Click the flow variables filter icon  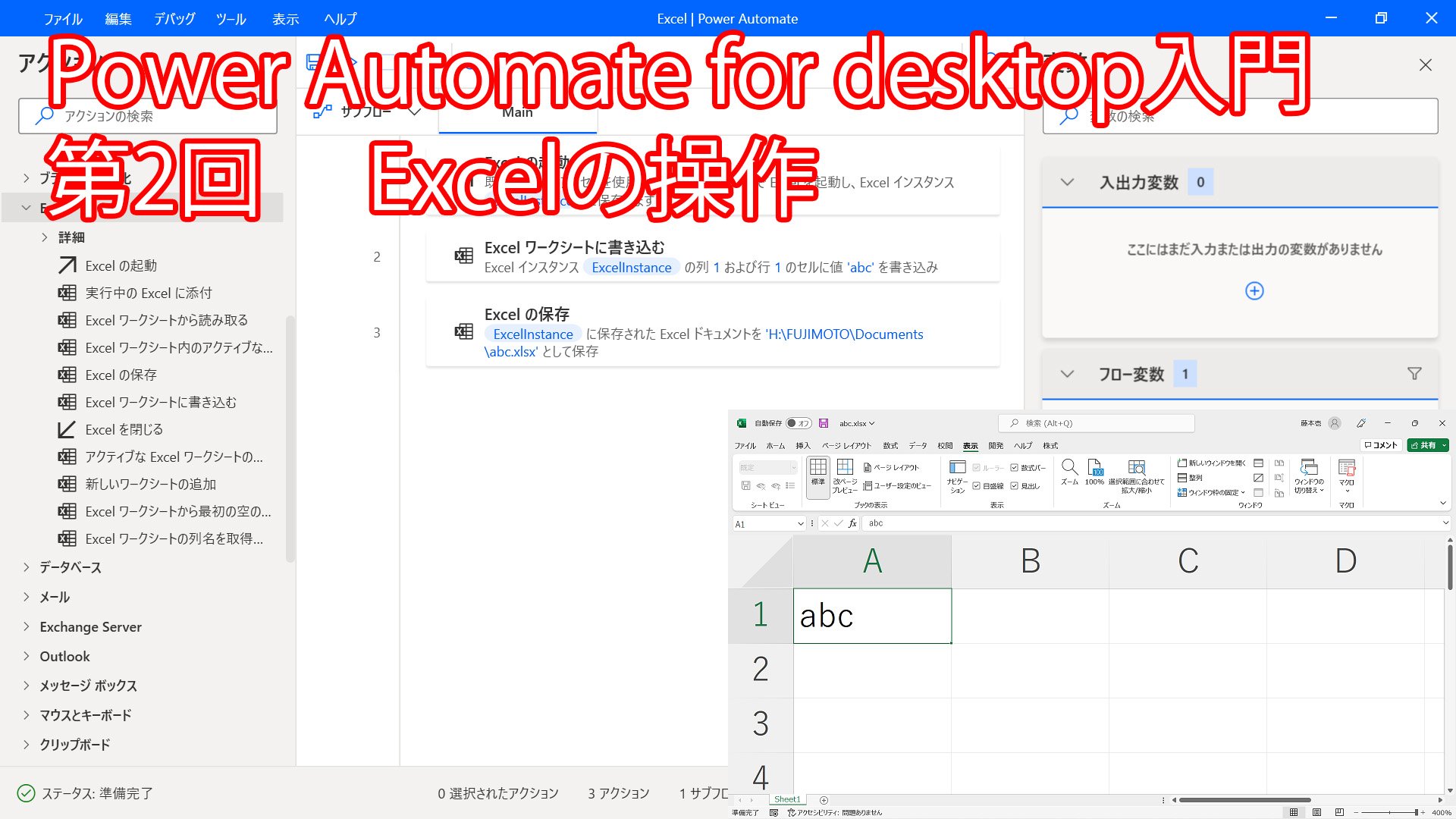click(1414, 374)
